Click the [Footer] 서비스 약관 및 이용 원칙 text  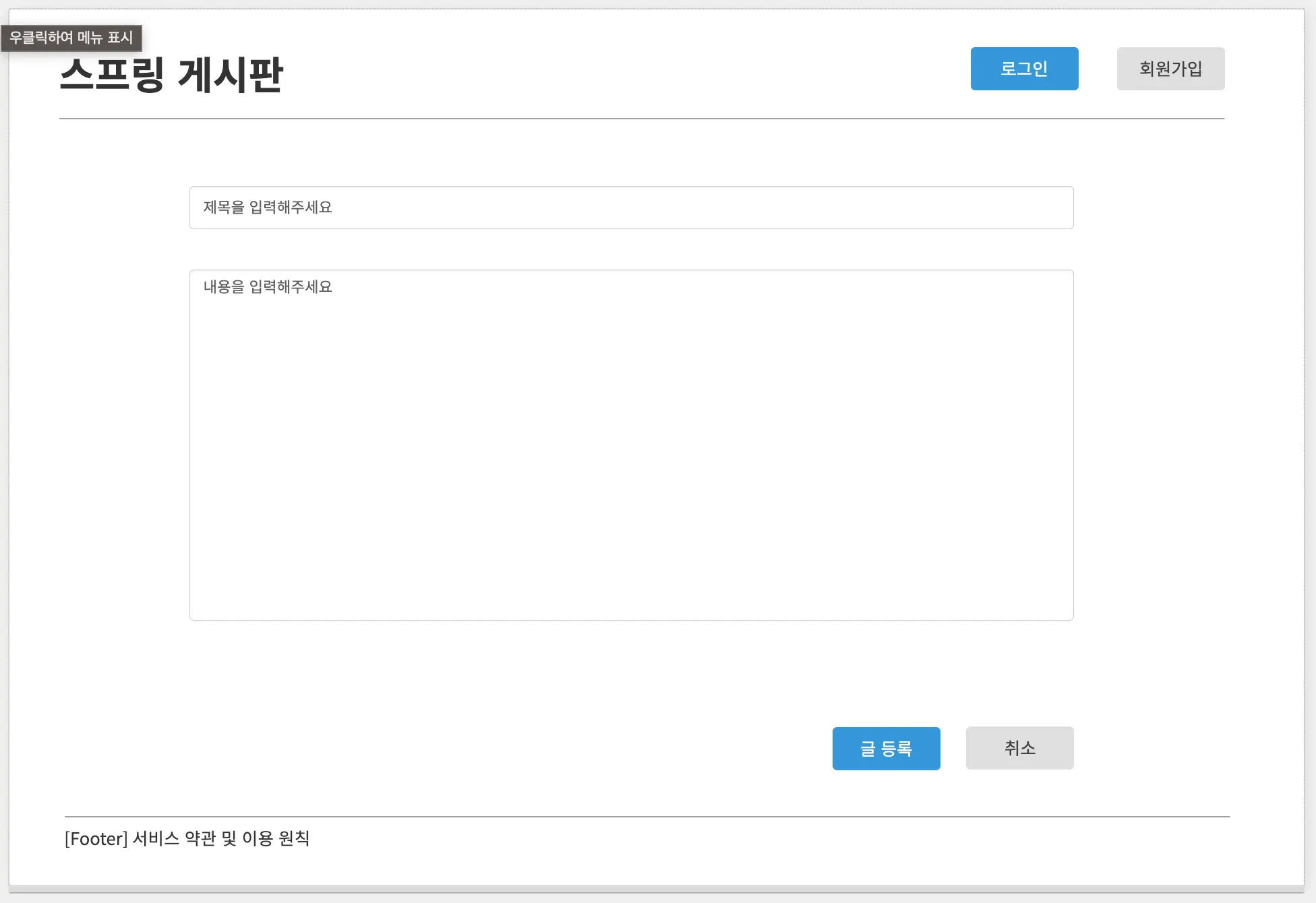click(x=187, y=838)
